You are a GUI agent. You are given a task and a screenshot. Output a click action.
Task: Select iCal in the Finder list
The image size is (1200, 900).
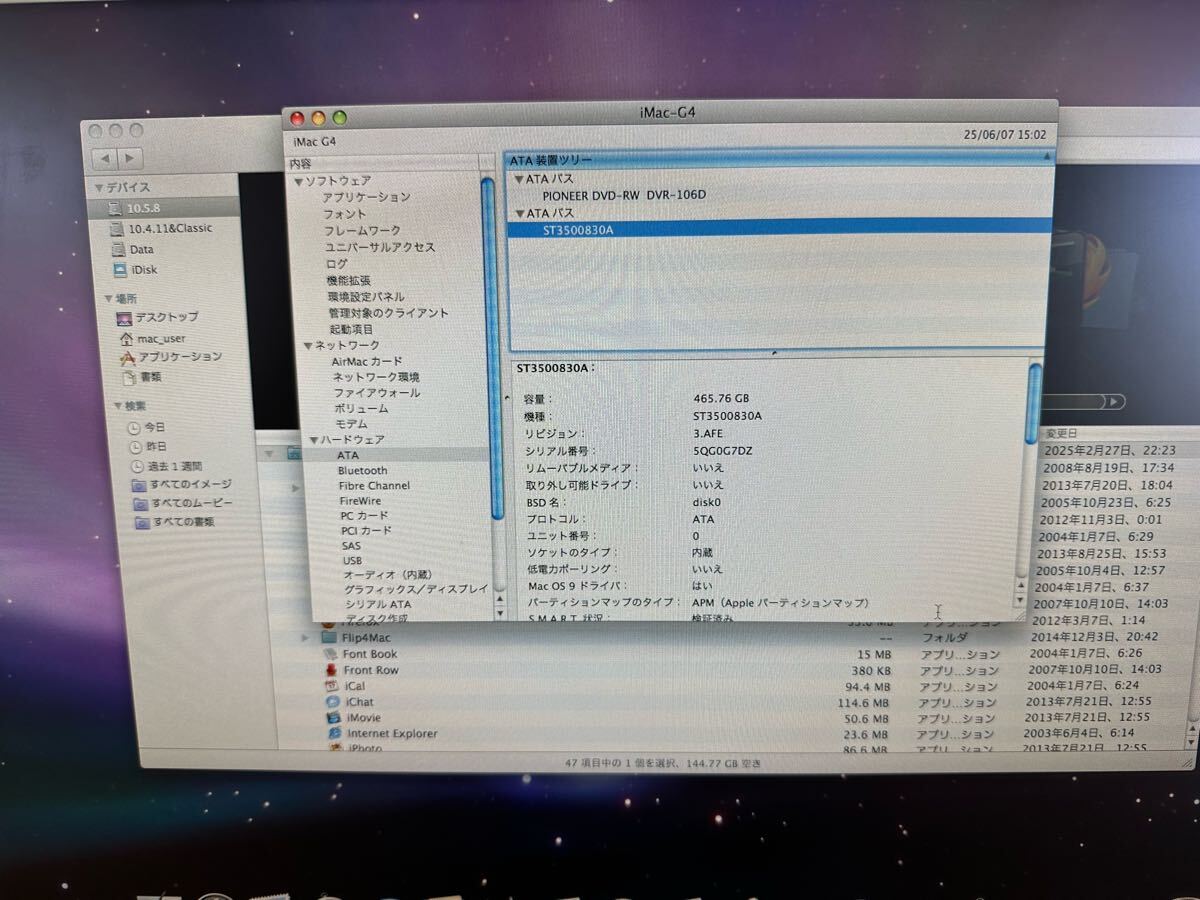[x=355, y=686]
